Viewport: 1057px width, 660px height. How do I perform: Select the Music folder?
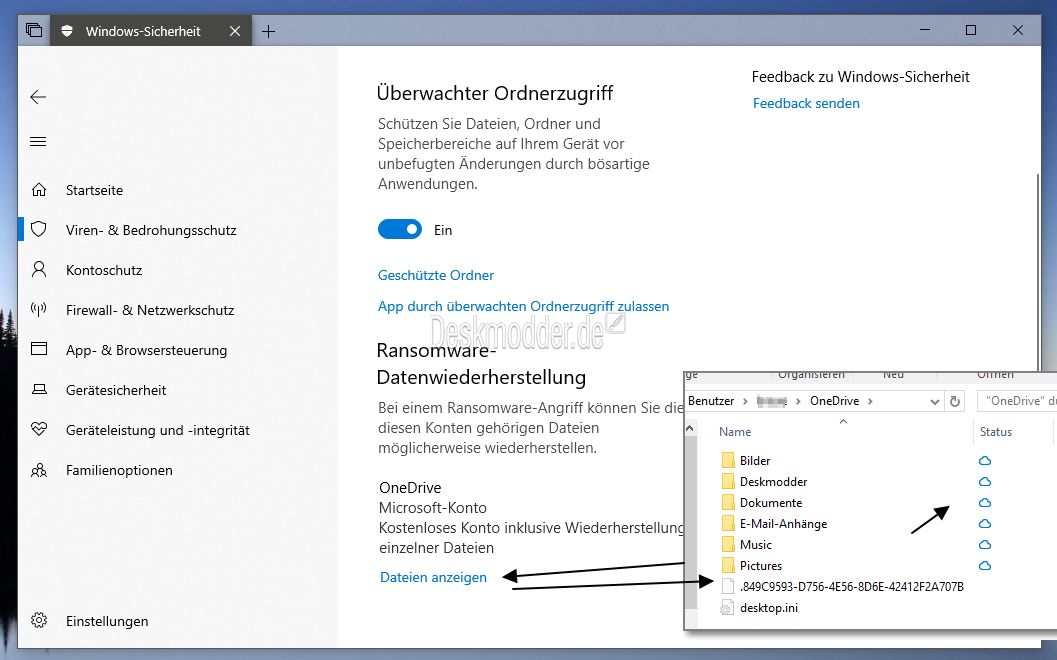[x=756, y=544]
